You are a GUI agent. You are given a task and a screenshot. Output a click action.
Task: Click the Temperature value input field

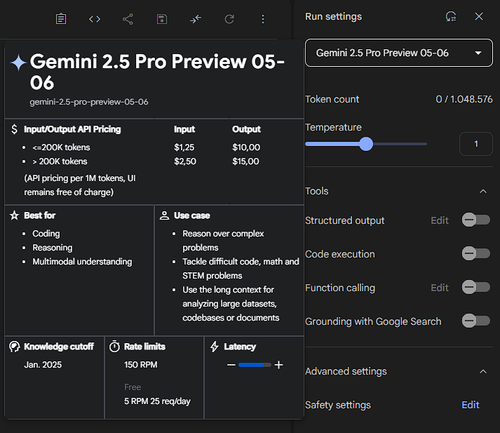476,144
